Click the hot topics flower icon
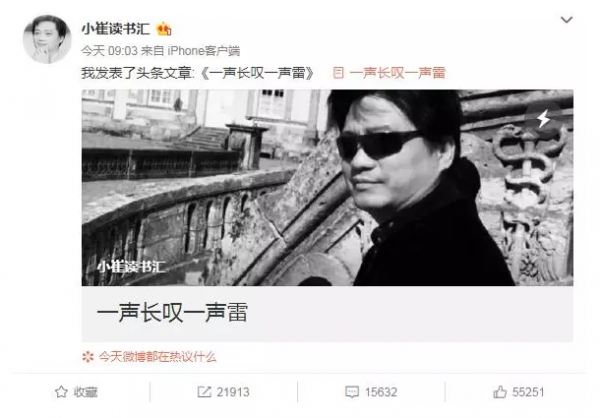The width and height of the screenshot is (600, 418). 88,357
